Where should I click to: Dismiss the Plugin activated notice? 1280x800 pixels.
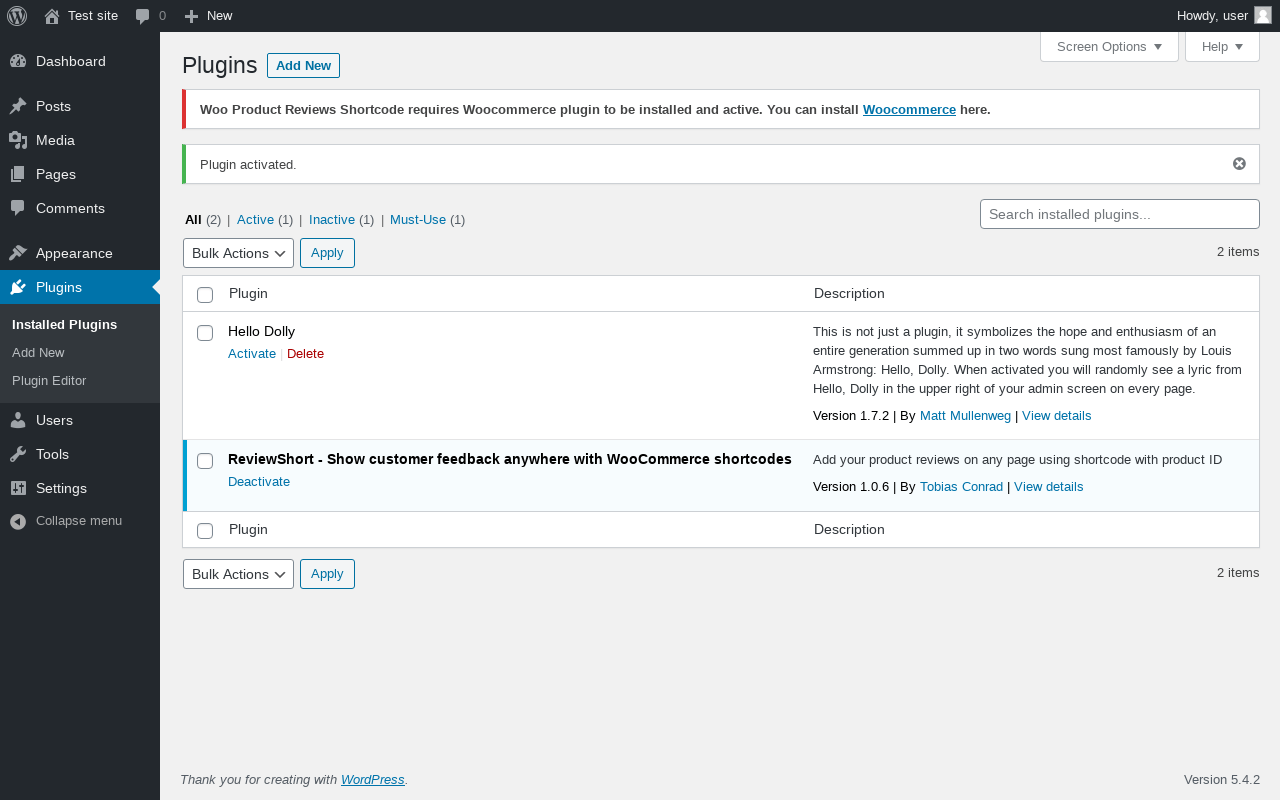tap(1239, 164)
